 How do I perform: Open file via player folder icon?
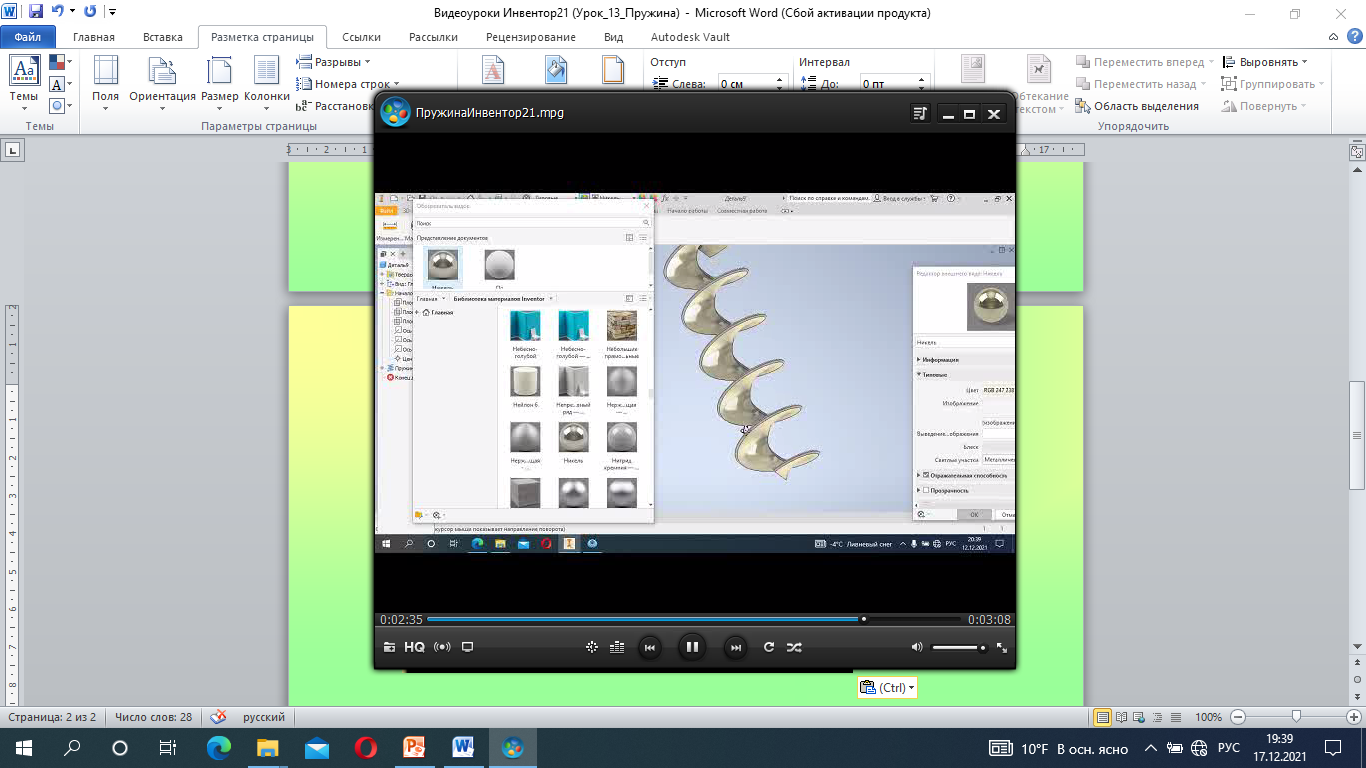(x=389, y=647)
